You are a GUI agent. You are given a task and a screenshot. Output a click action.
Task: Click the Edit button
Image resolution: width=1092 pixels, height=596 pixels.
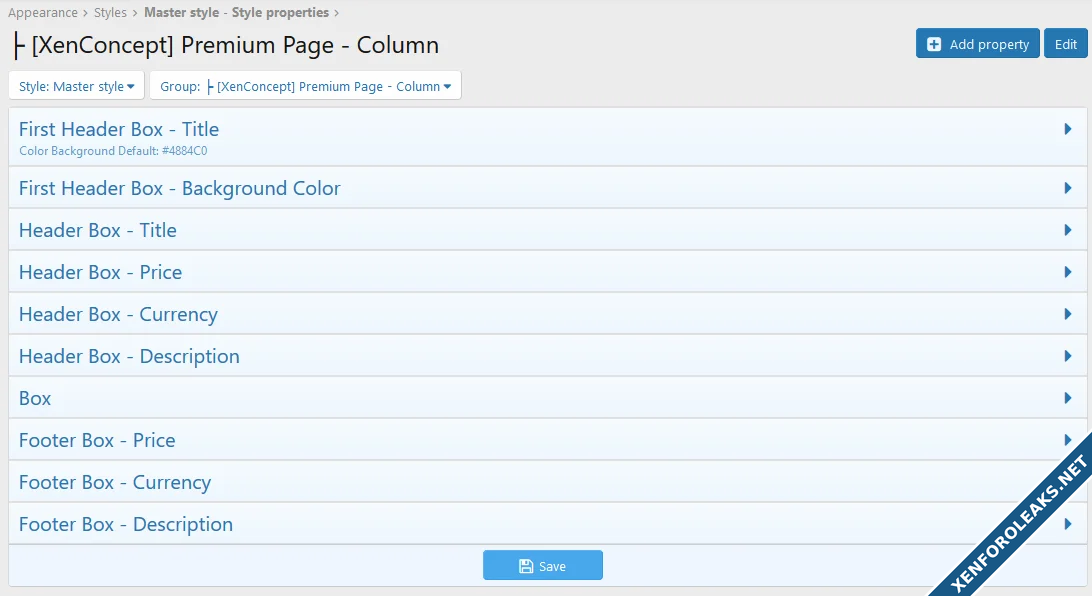coord(1065,44)
